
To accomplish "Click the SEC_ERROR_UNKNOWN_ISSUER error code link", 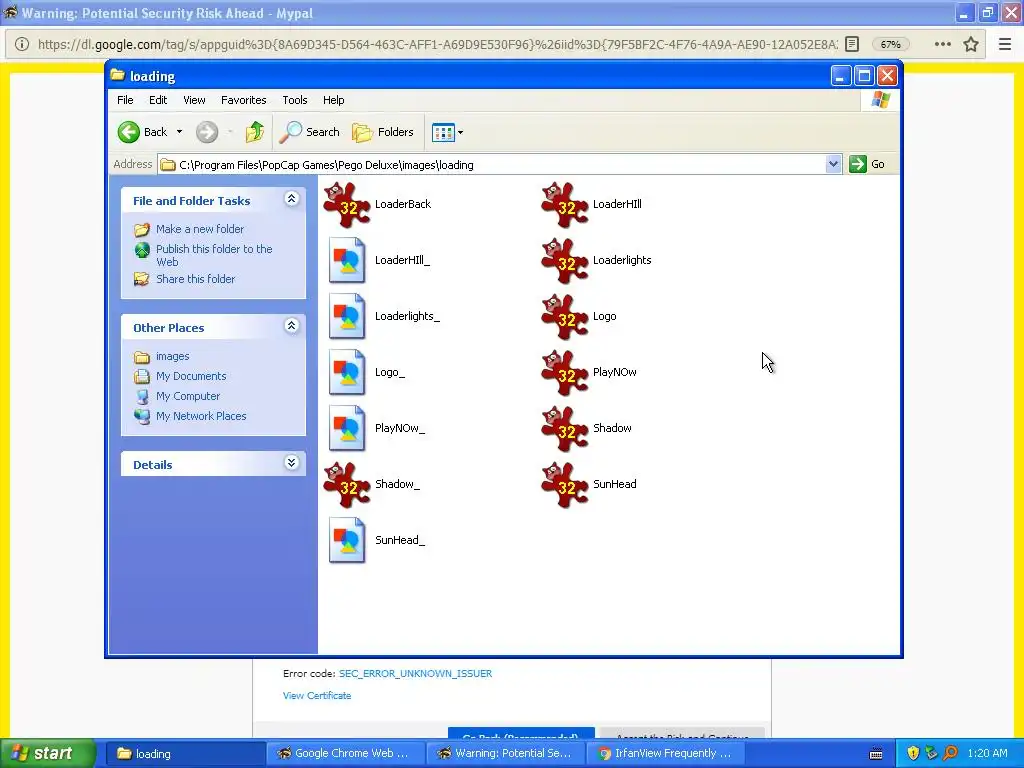I will 415,673.
